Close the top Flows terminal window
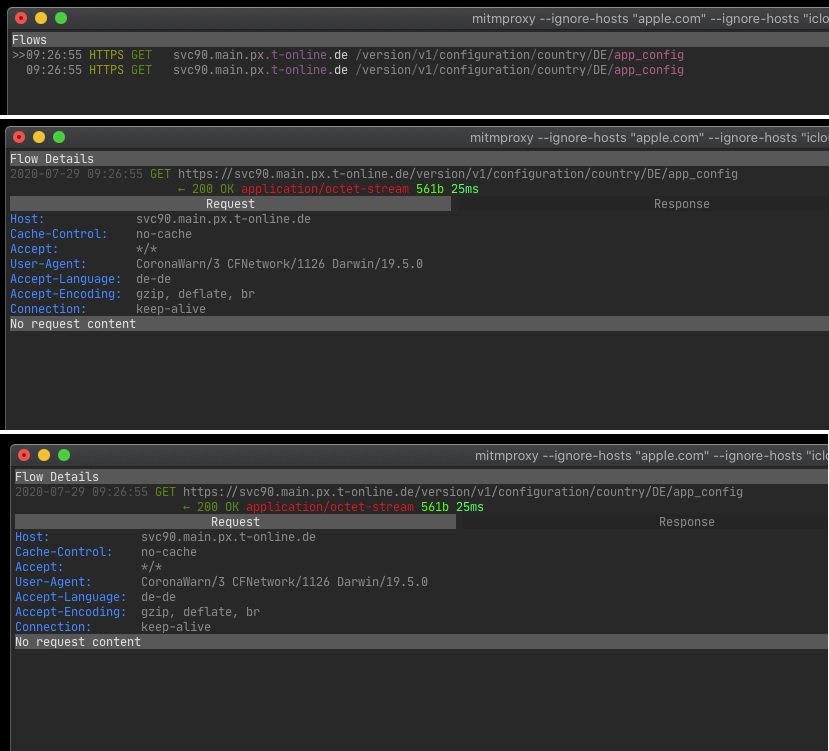This screenshot has width=829, height=751. 21,18
